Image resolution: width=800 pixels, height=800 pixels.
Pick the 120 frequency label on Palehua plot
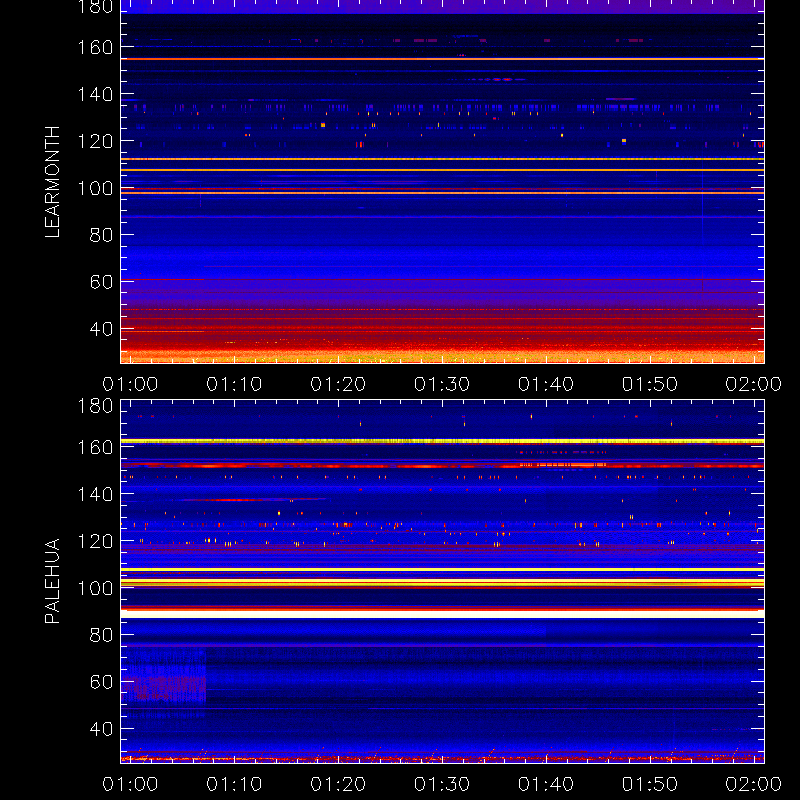click(x=95, y=541)
